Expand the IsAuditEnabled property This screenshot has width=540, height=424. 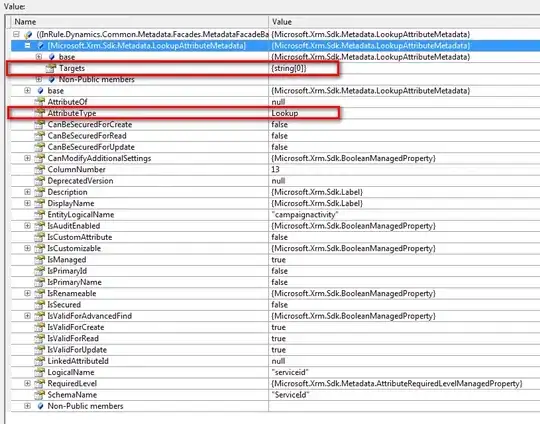point(27,226)
